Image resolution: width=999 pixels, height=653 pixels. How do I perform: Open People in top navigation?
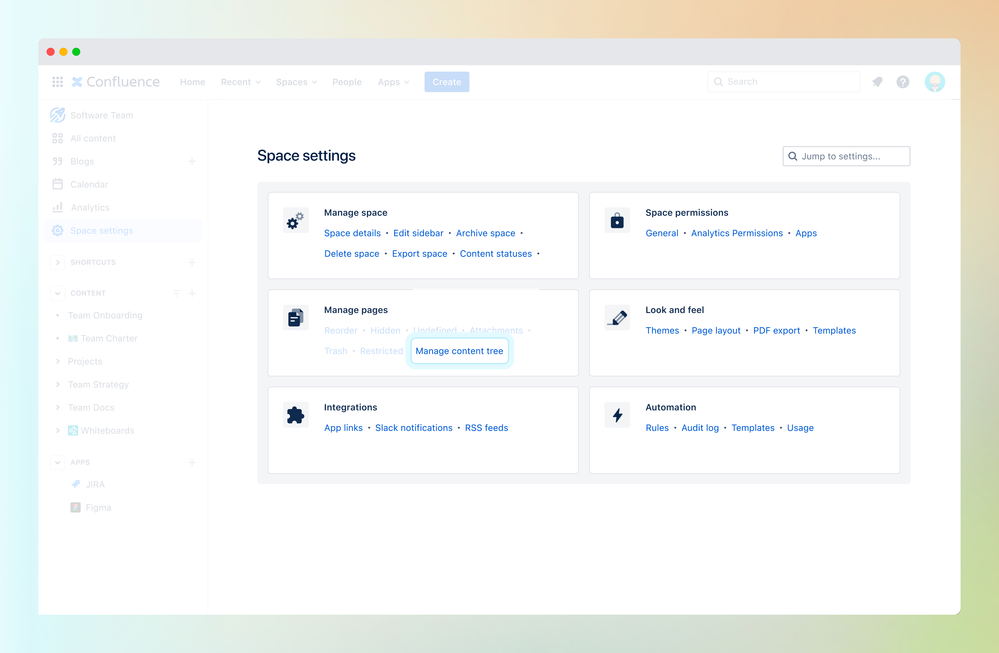(x=347, y=82)
